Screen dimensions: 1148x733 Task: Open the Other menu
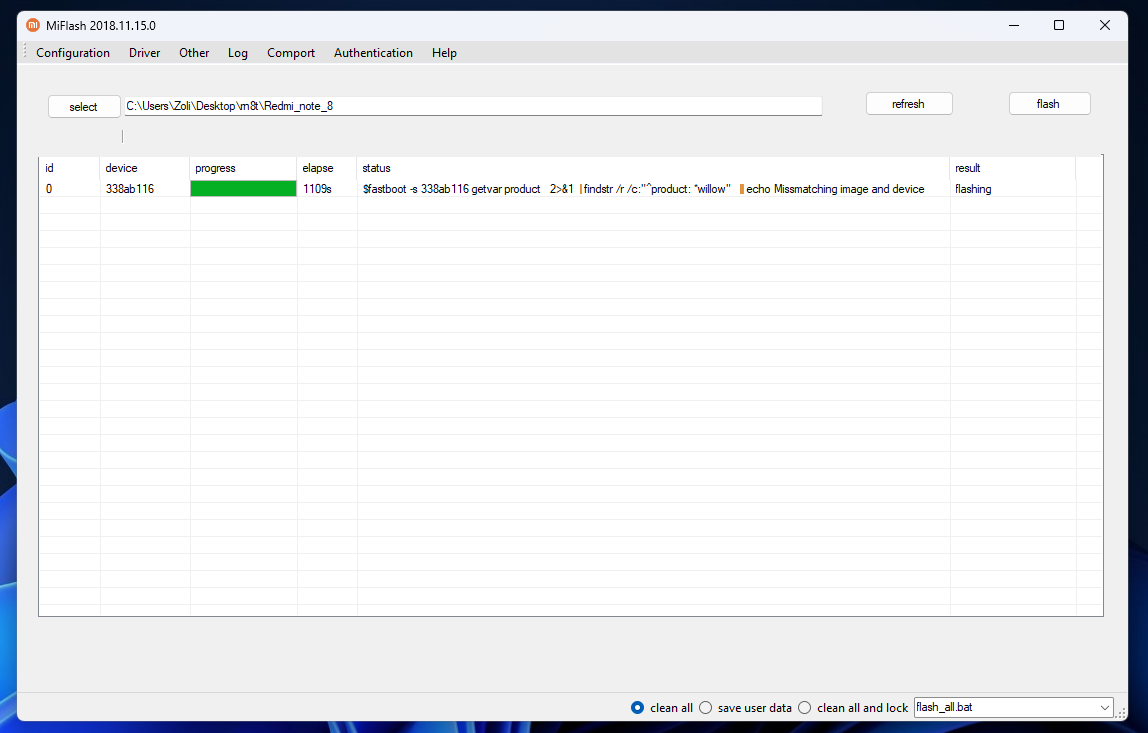pos(194,53)
